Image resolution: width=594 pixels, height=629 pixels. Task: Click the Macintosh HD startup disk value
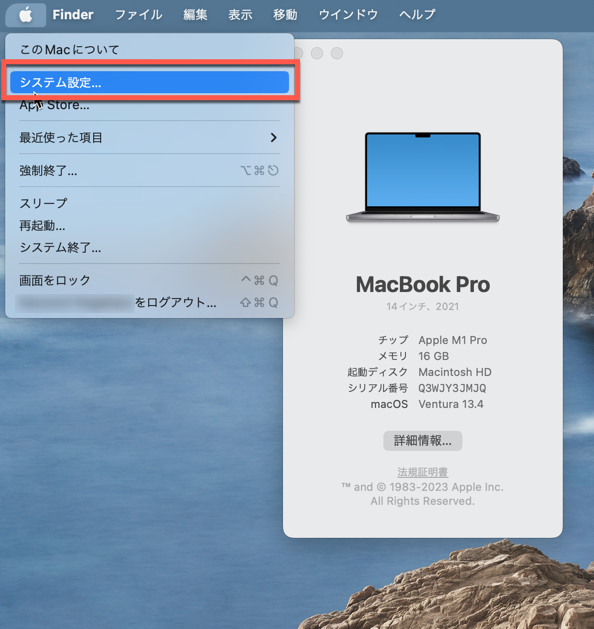[455, 372]
